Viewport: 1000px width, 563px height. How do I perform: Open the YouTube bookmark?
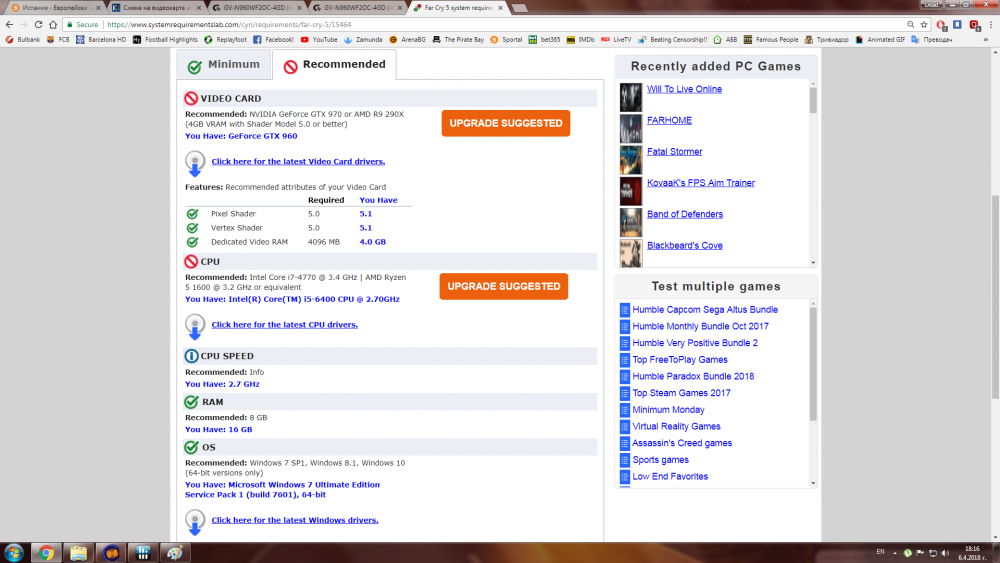point(319,40)
